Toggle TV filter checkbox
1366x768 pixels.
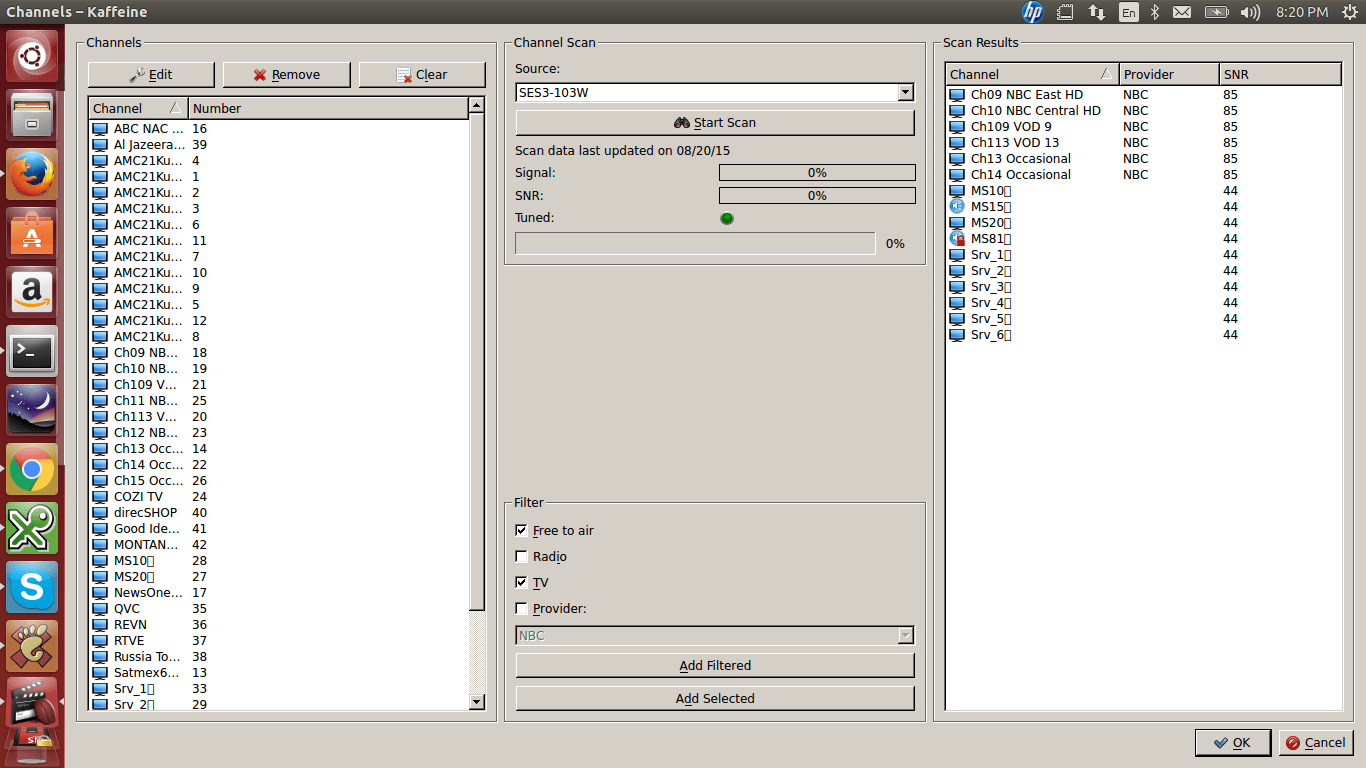(x=521, y=582)
